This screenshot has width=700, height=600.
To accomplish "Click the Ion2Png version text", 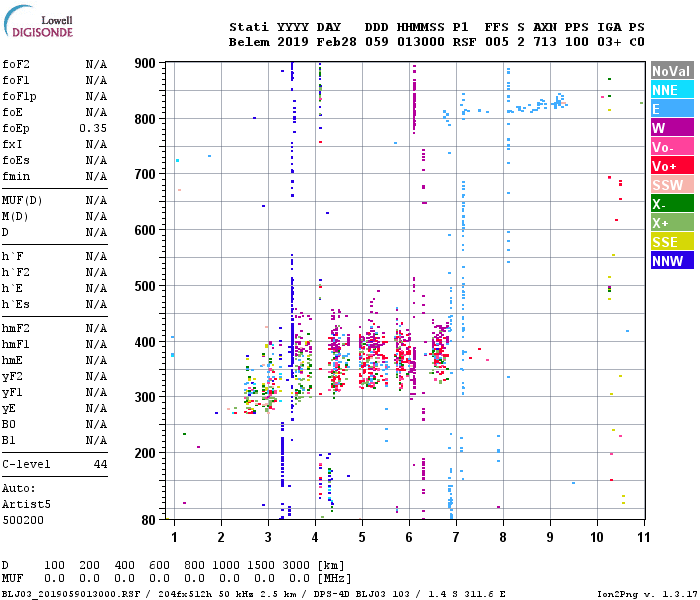I will 646,594.
